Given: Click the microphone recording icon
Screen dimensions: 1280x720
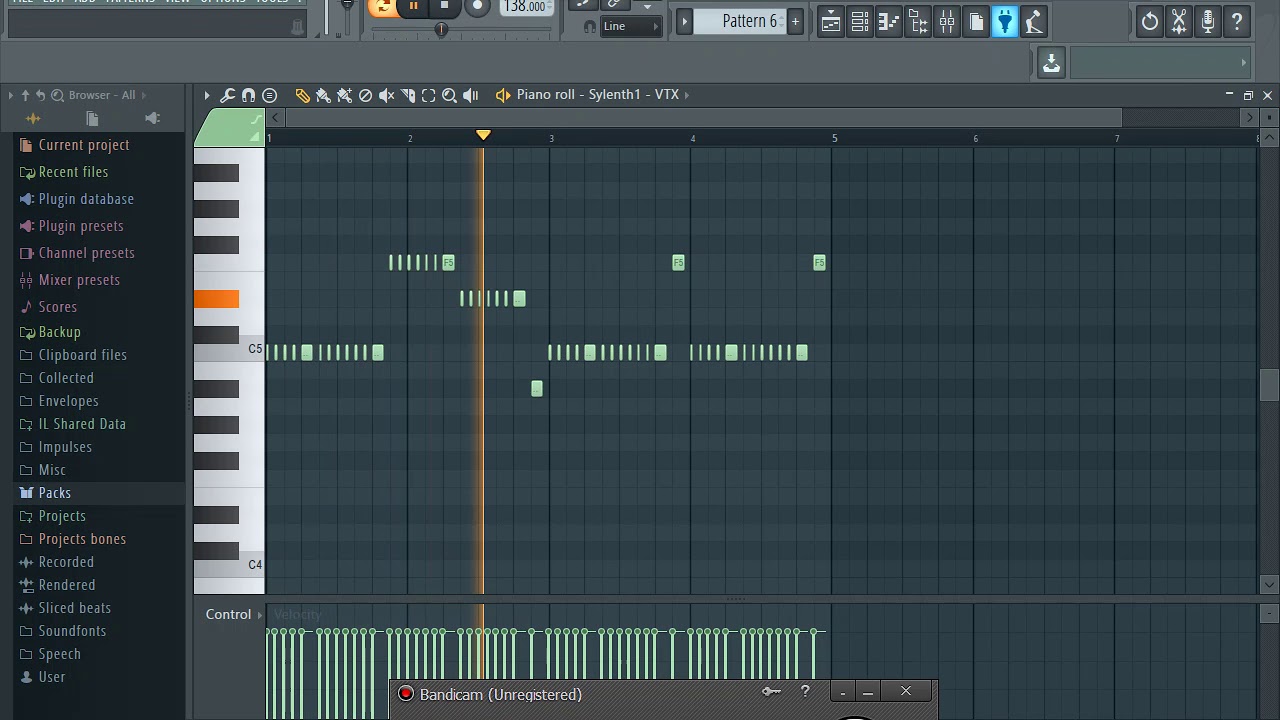Looking at the screenshot, I should 1208,21.
